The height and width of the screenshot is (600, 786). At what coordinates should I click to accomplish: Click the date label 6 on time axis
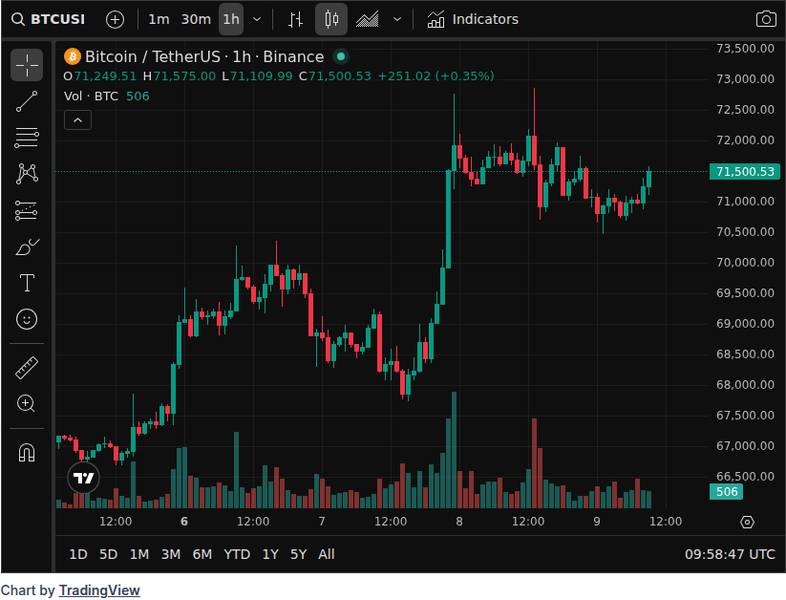[x=184, y=522]
